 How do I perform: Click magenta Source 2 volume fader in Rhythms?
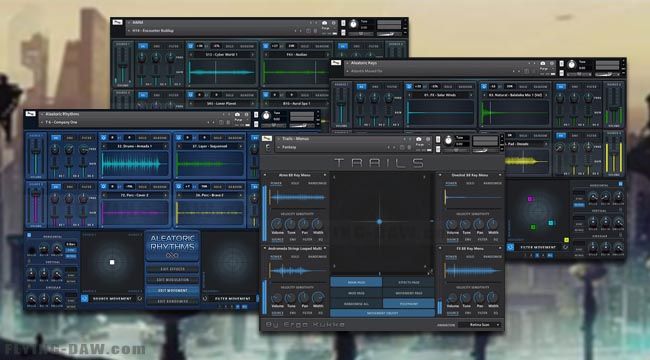point(36,205)
